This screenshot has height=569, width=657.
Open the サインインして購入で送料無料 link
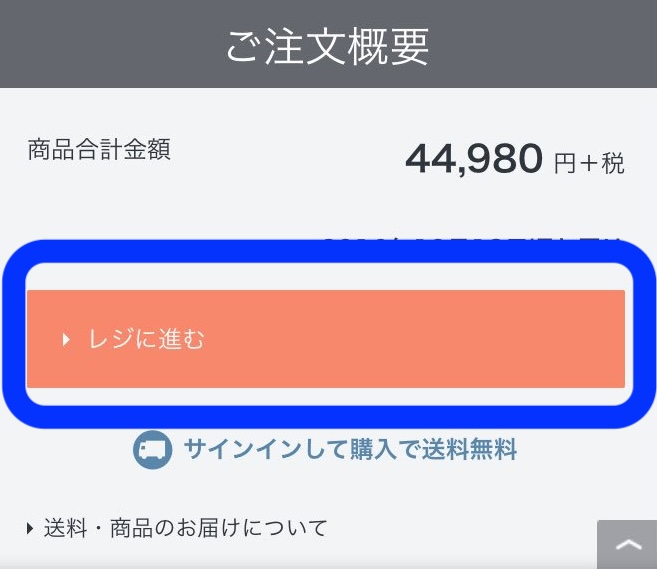pos(349,450)
